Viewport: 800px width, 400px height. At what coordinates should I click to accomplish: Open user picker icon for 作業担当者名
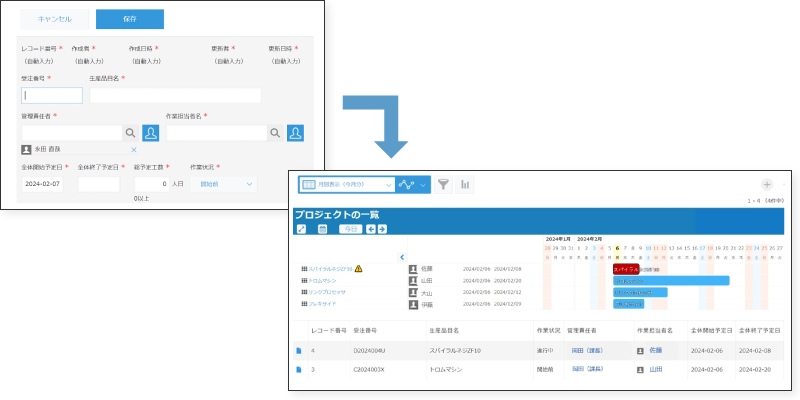click(295, 133)
